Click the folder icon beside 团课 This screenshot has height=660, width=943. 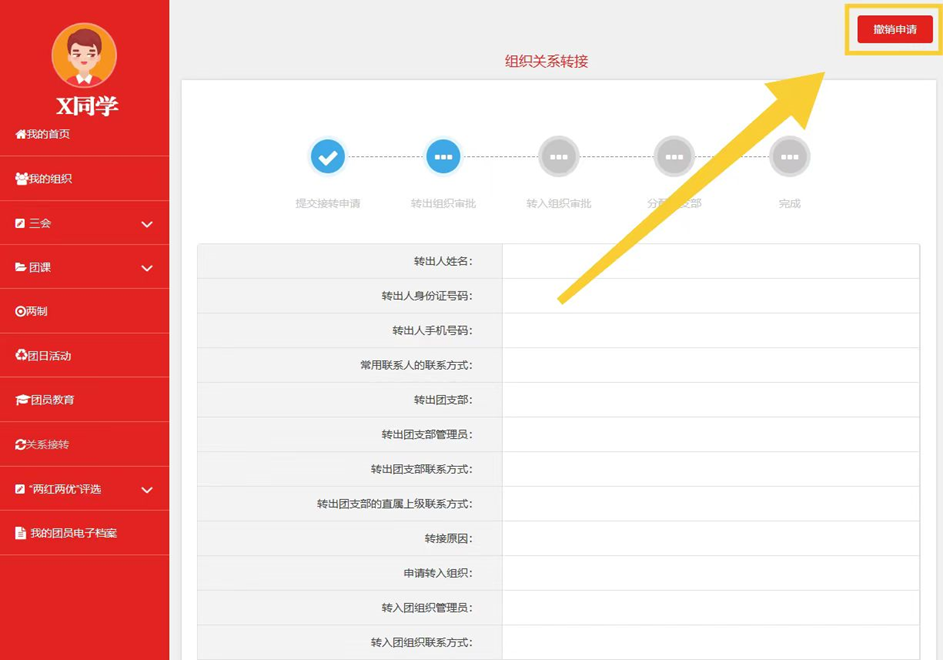tap(20, 268)
